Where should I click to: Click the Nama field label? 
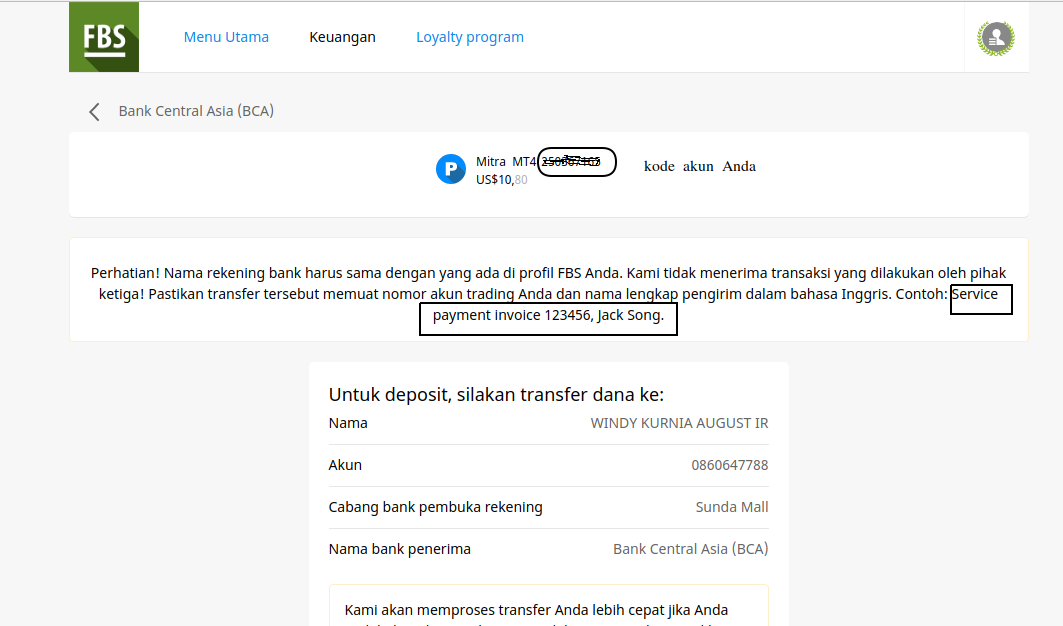pyautogui.click(x=348, y=423)
